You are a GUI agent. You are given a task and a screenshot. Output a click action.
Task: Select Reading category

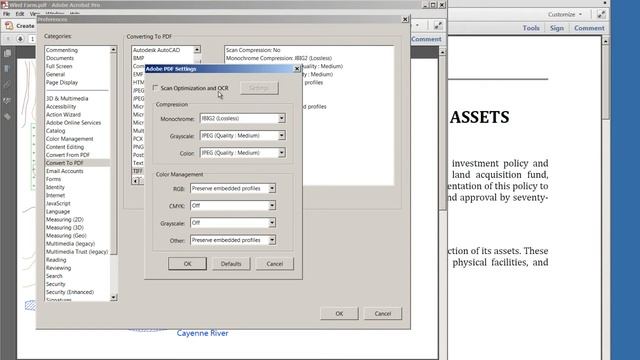pyautogui.click(x=56, y=260)
